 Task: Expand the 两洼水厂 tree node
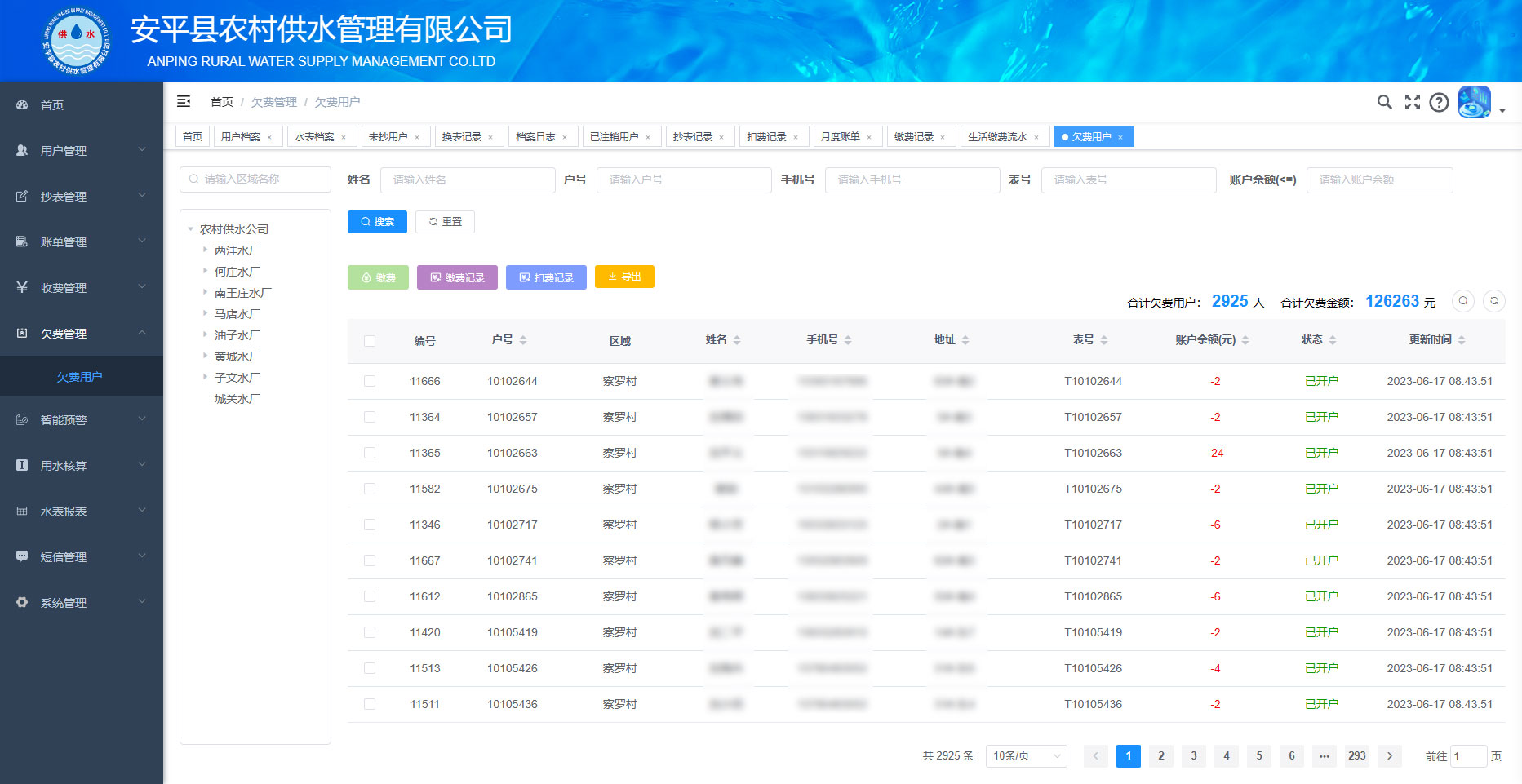pyautogui.click(x=205, y=250)
